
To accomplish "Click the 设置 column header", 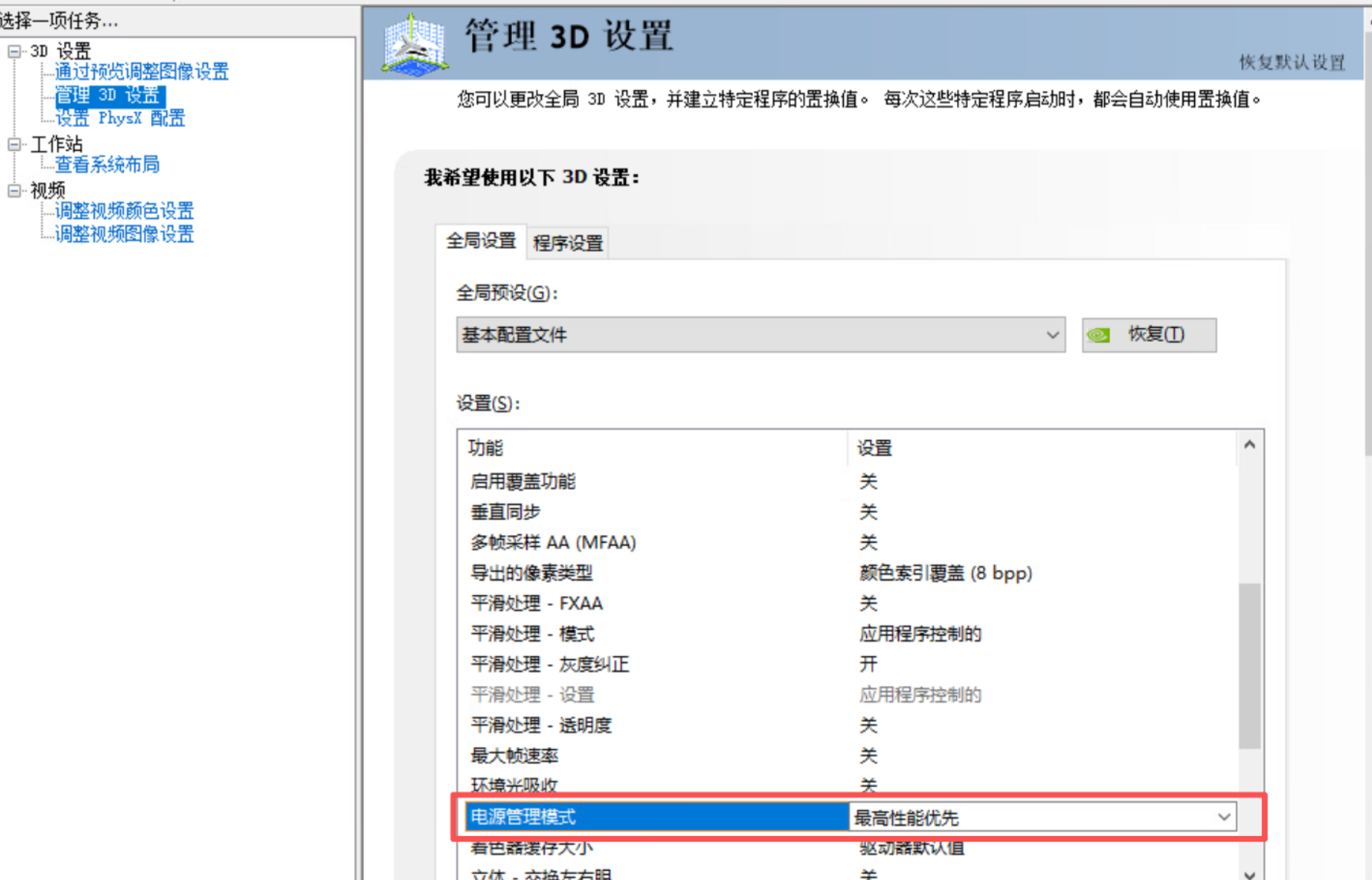I will (1042, 447).
